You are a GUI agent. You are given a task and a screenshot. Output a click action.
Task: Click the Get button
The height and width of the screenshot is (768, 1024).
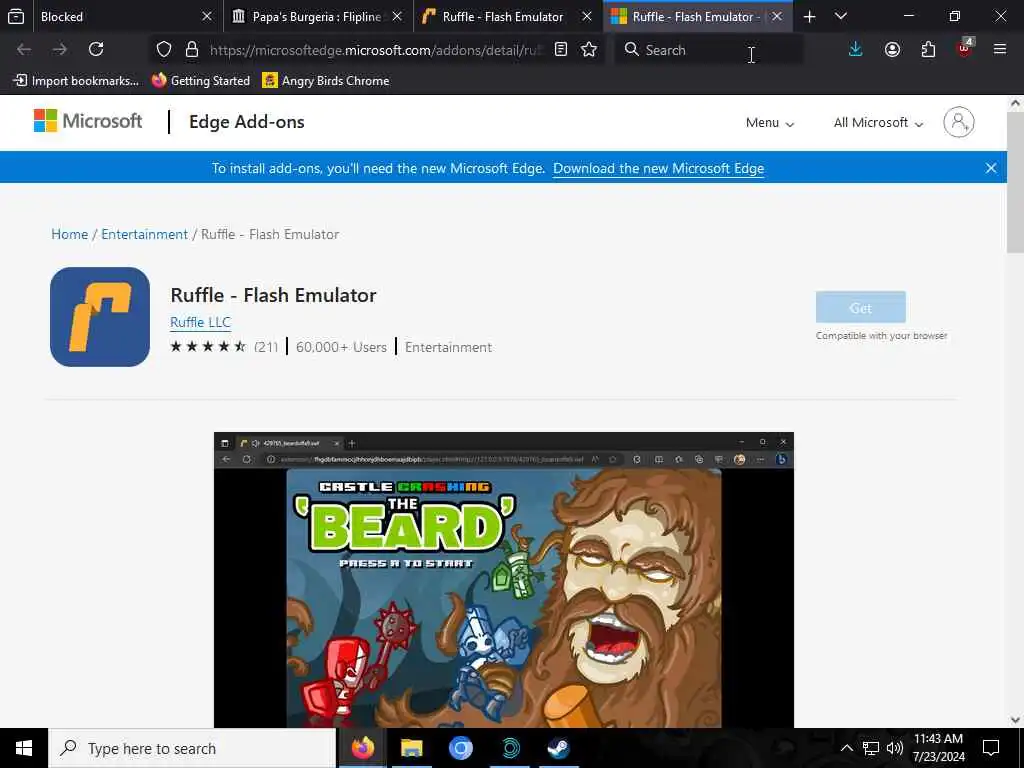tap(860, 308)
